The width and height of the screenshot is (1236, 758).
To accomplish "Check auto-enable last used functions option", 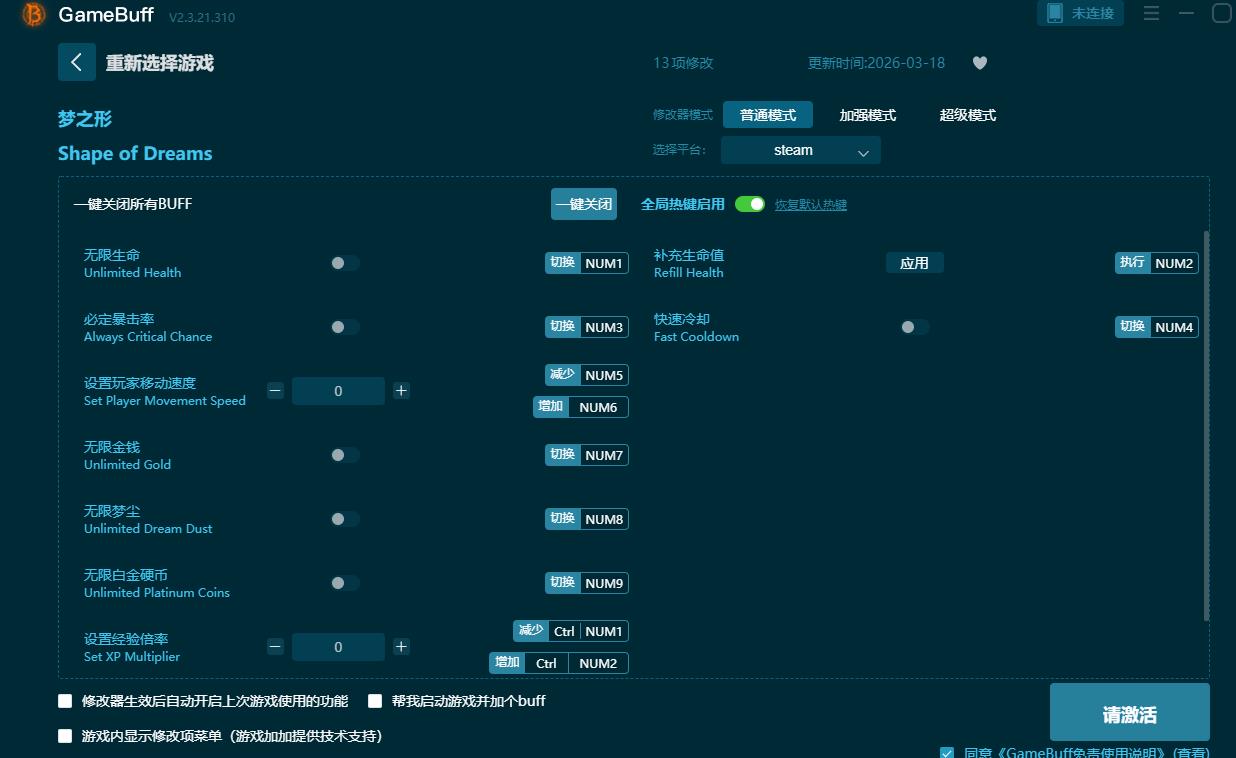I will coord(66,701).
